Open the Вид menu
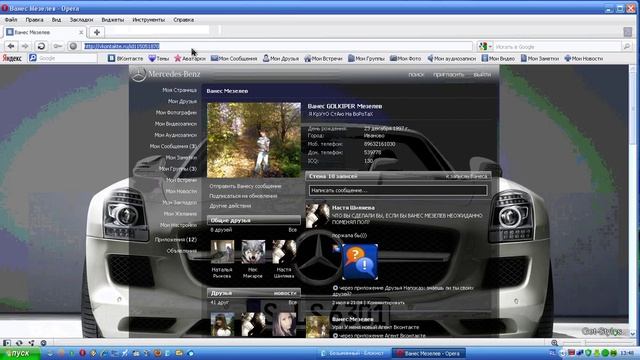 tap(56, 20)
